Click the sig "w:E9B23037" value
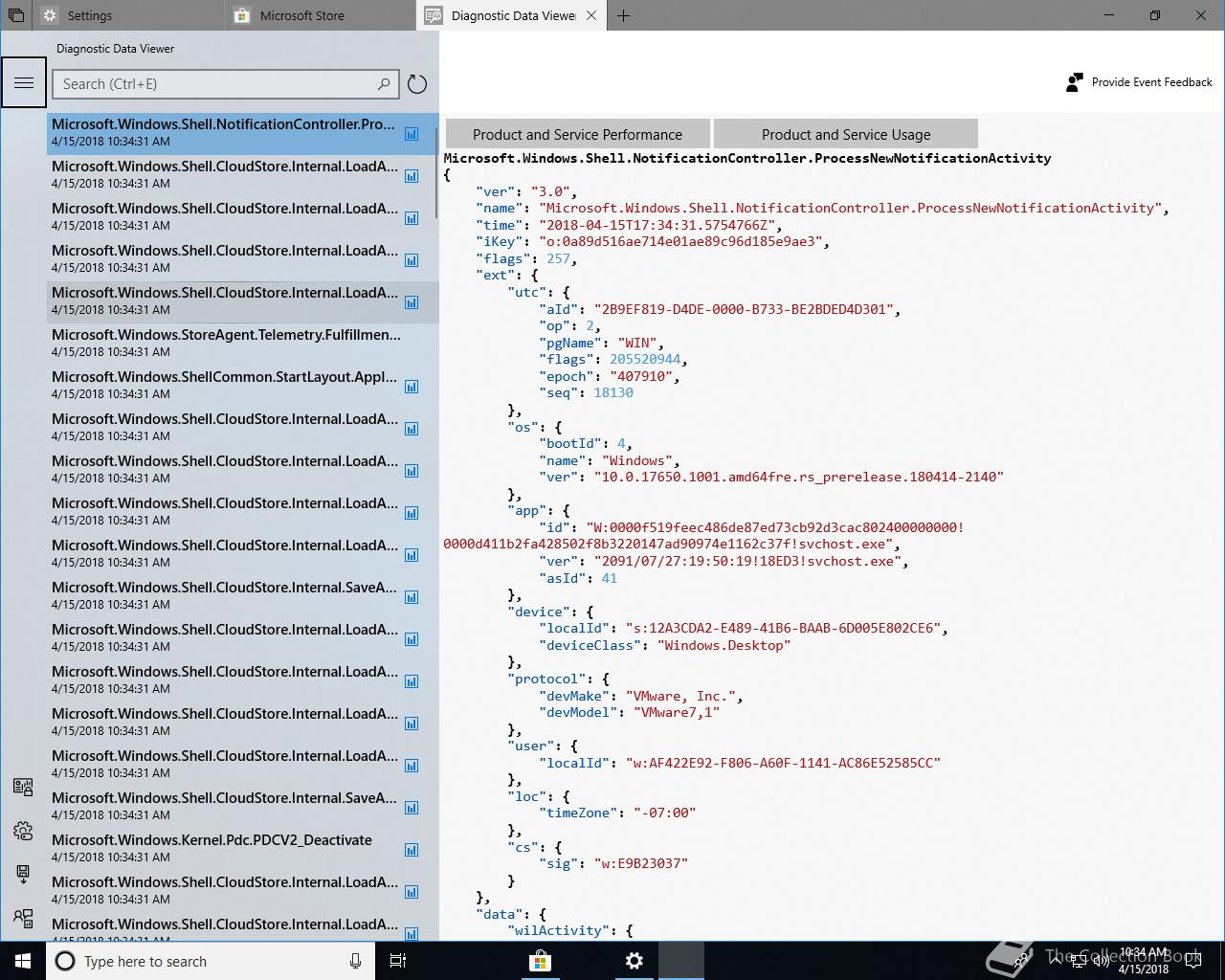The width and height of the screenshot is (1225, 980). [x=641, y=863]
